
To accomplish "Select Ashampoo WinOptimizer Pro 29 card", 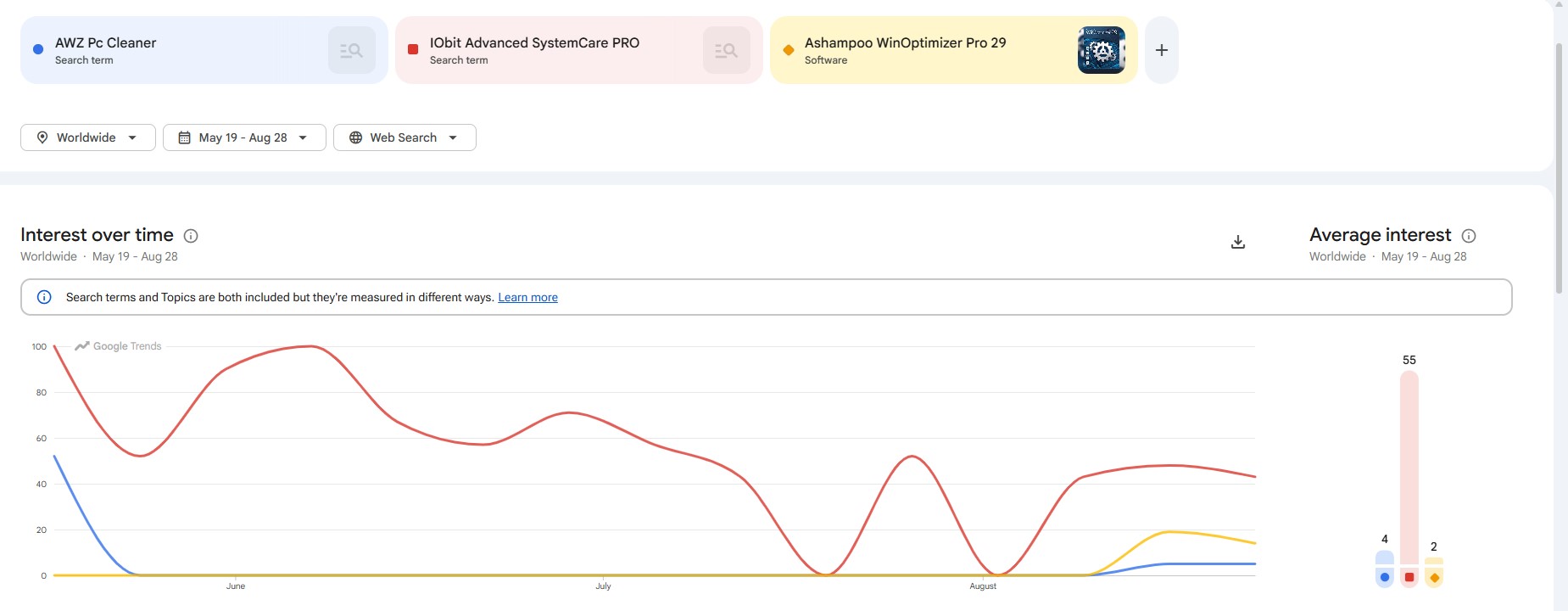I will click(954, 50).
